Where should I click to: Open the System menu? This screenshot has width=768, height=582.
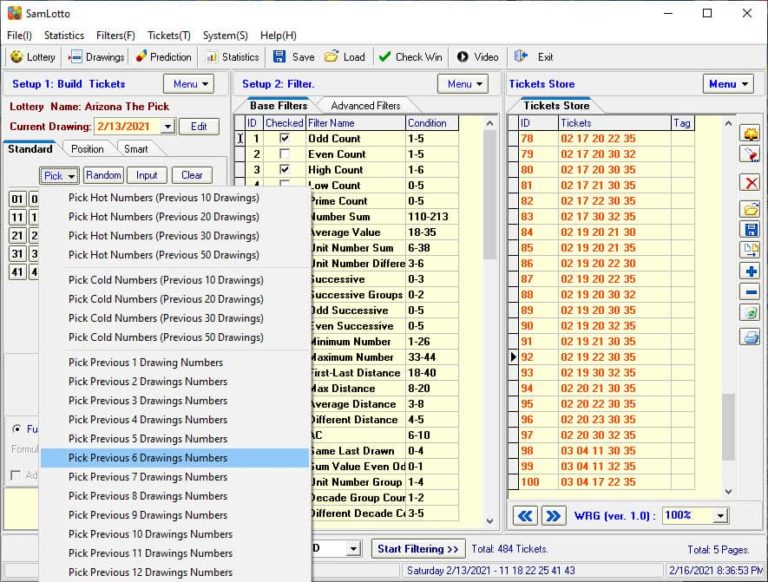pos(225,35)
